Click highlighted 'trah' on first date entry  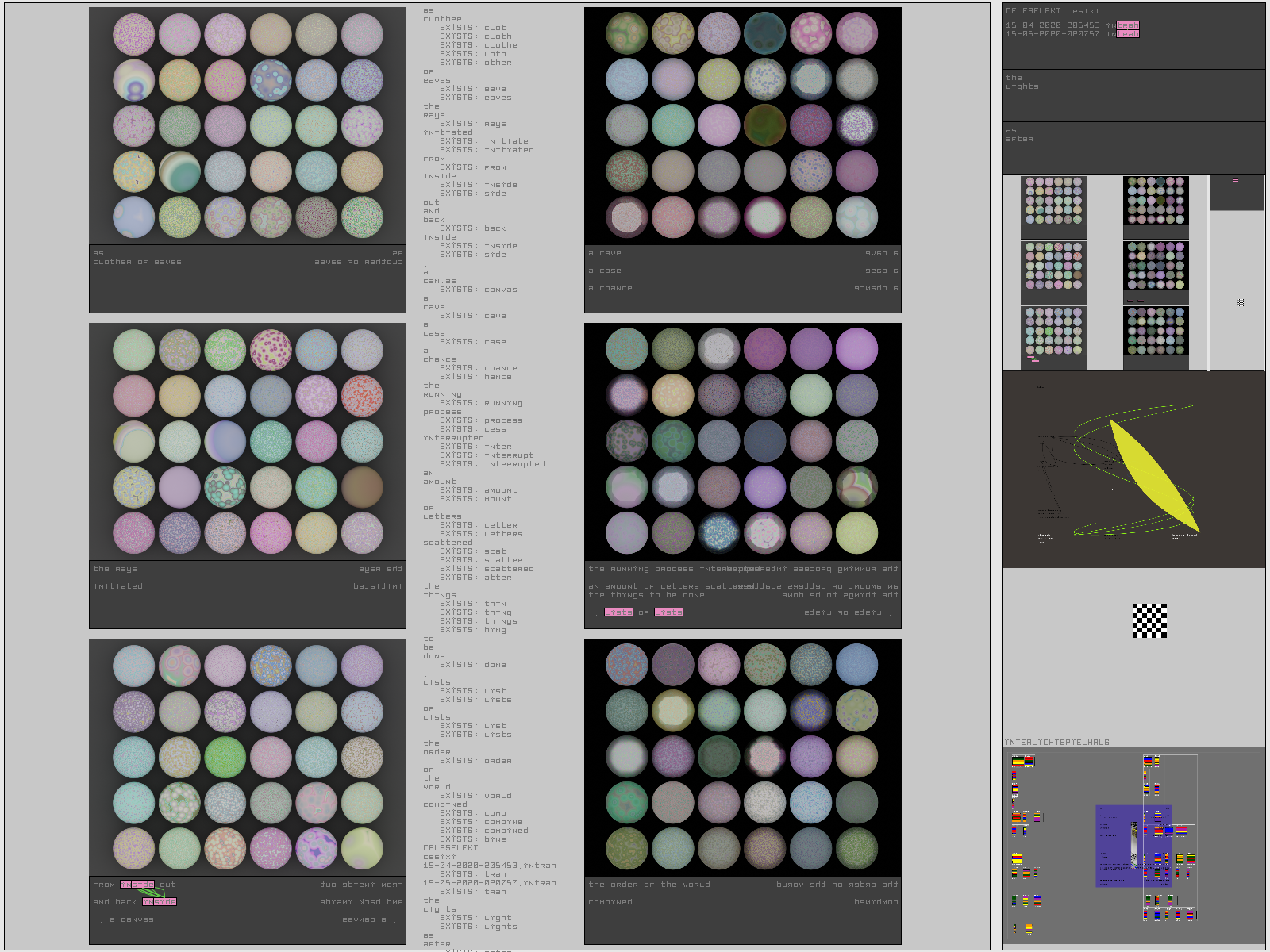[1127, 25]
